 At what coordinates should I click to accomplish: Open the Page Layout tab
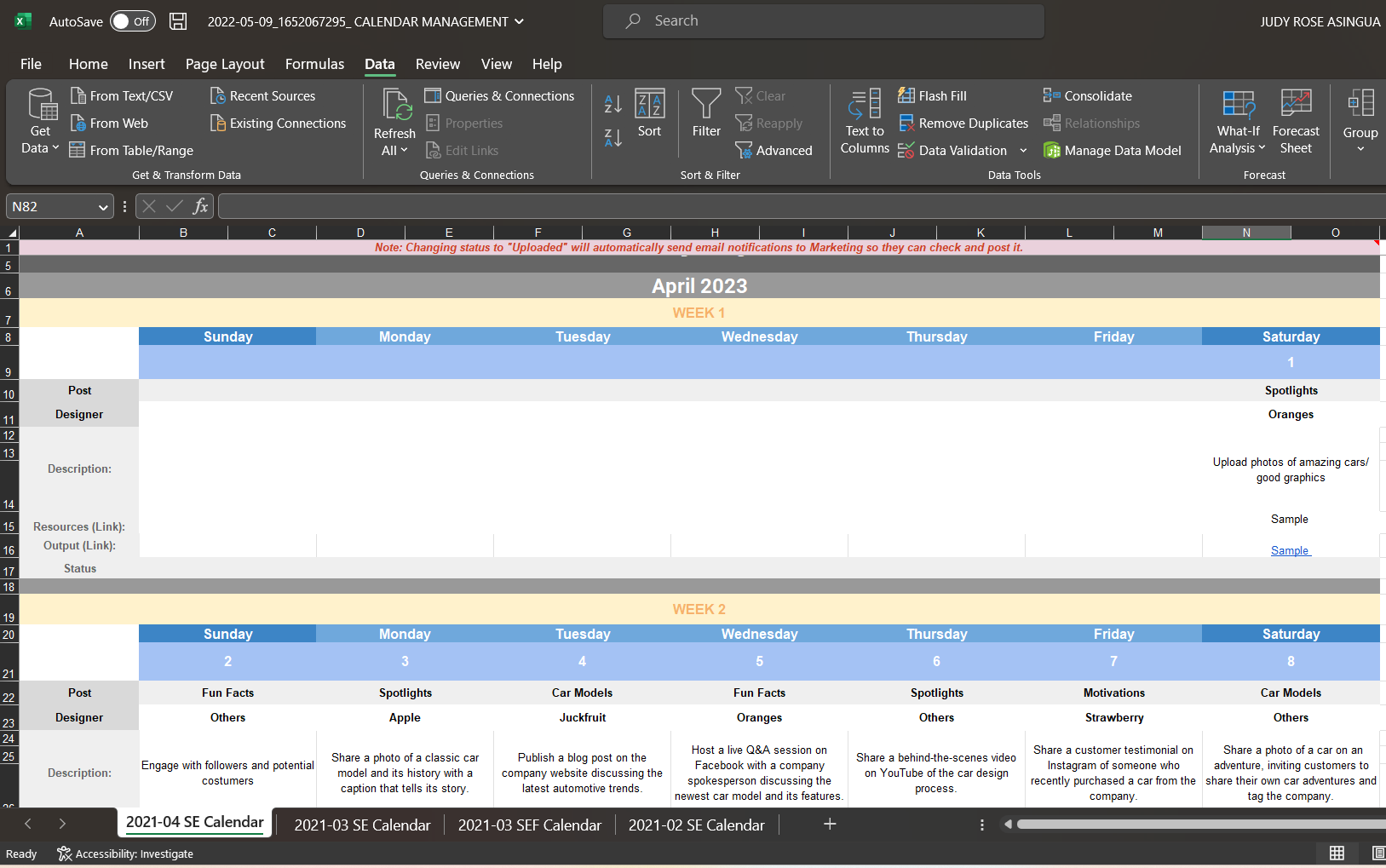225,64
